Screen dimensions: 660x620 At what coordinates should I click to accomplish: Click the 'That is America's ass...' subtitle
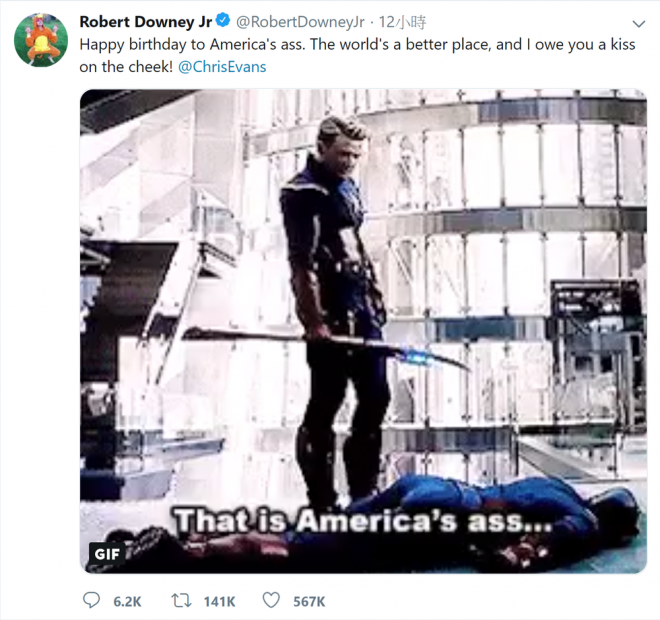363,521
